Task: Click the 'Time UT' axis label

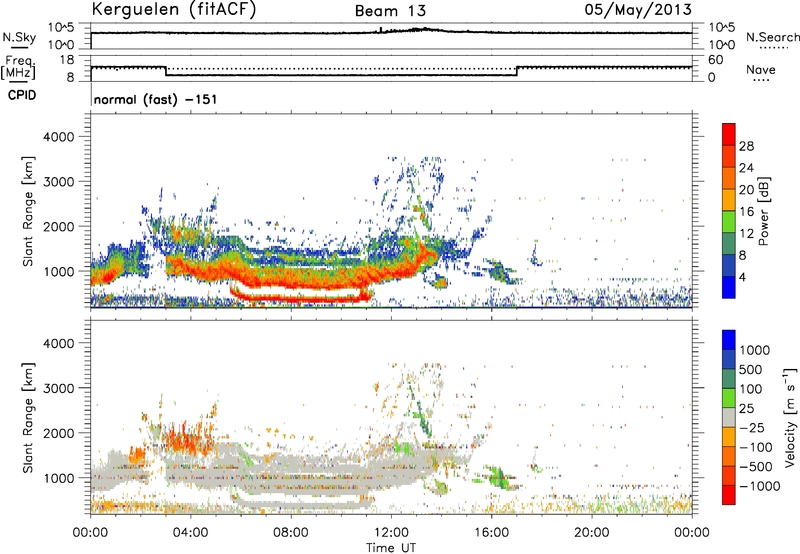Action: pos(391,548)
